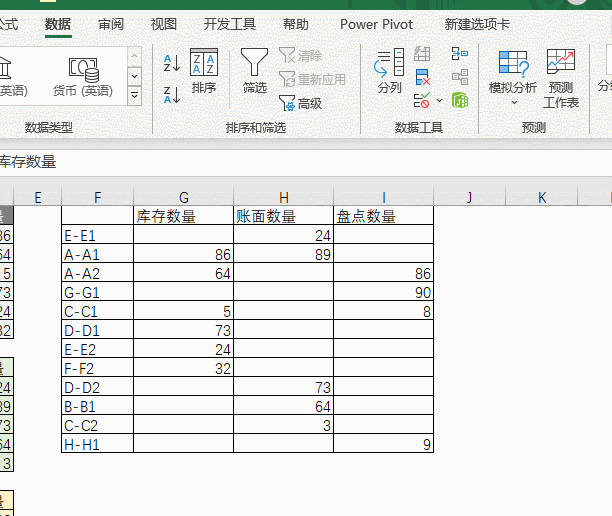This screenshot has height=516, width=612.
Task: Open Text to Columns (分列)
Action: point(389,71)
